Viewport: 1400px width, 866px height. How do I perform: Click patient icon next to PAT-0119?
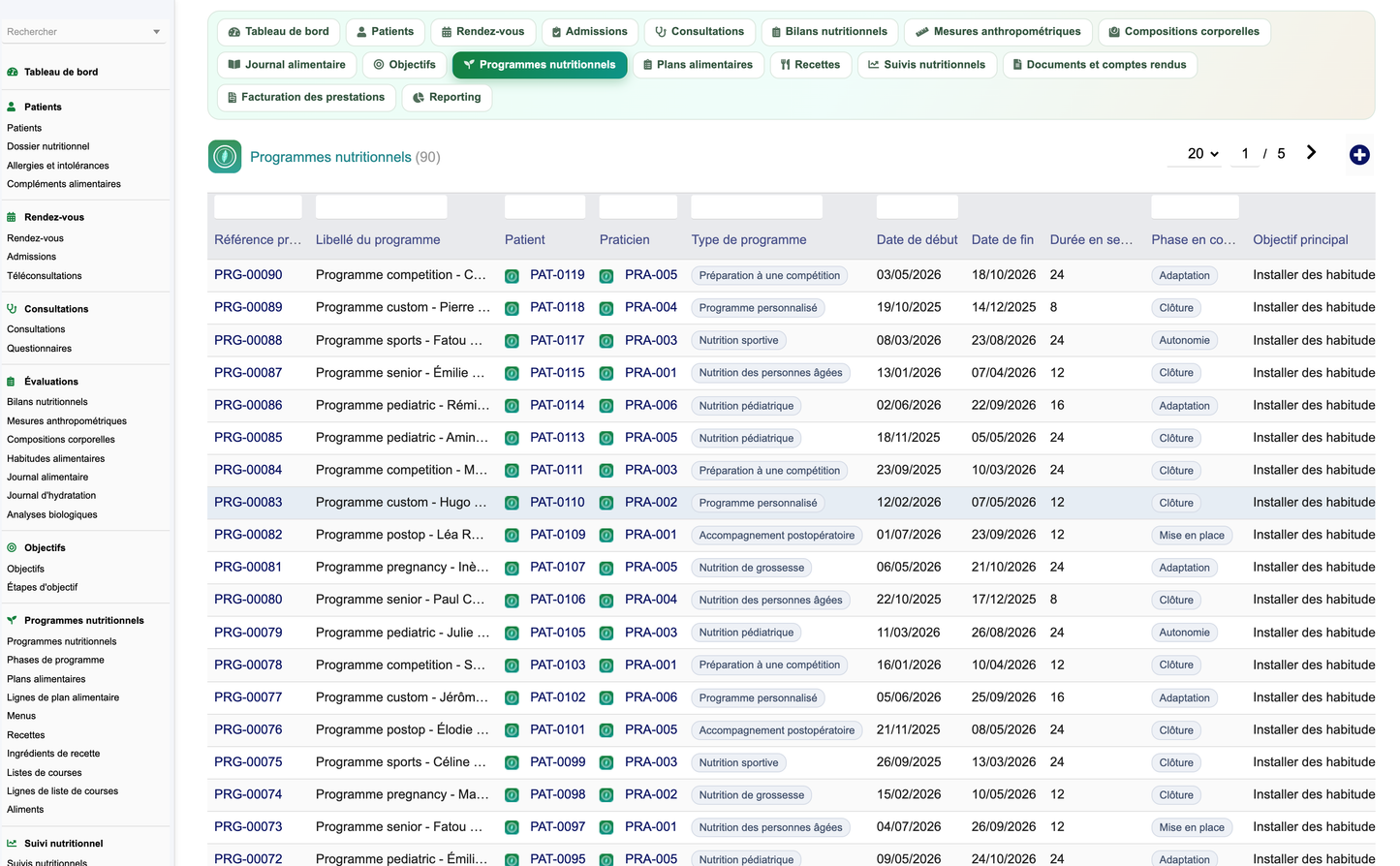coord(512,276)
